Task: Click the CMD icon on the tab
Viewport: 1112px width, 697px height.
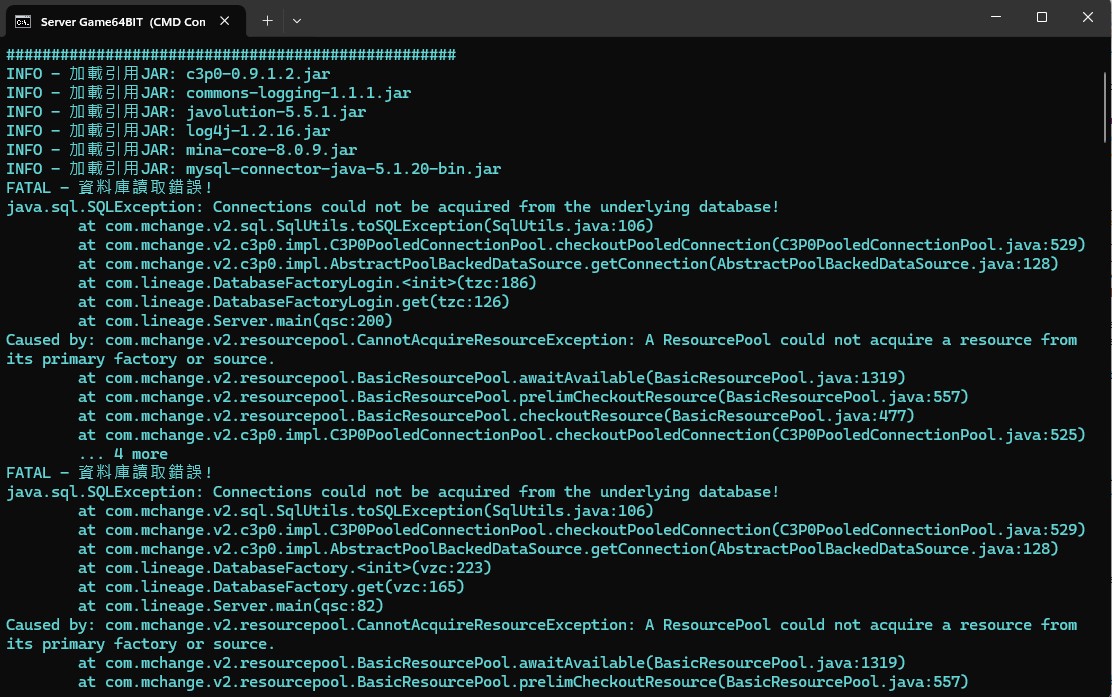Action: (x=23, y=21)
